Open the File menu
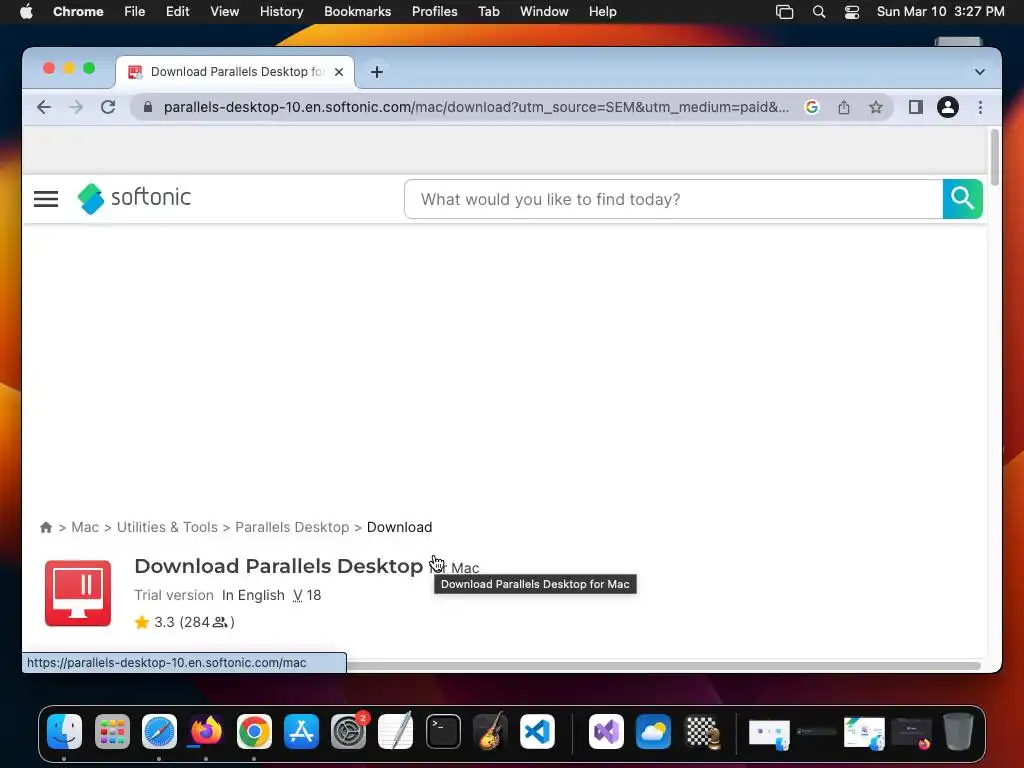 point(135,12)
